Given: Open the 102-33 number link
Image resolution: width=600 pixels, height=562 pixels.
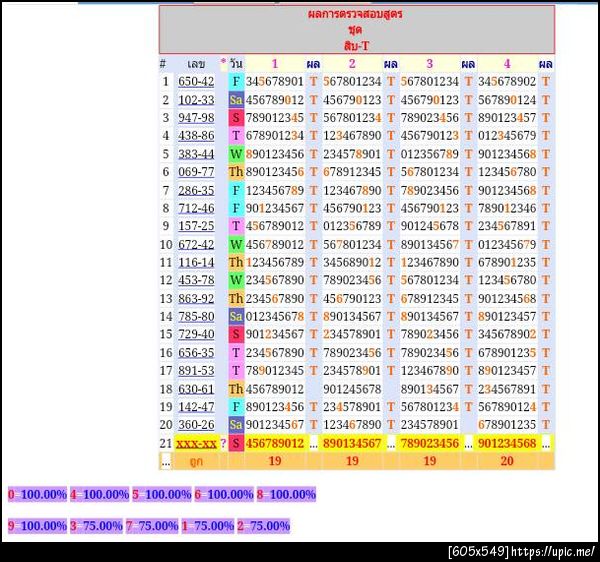Looking at the screenshot, I should point(196,100).
